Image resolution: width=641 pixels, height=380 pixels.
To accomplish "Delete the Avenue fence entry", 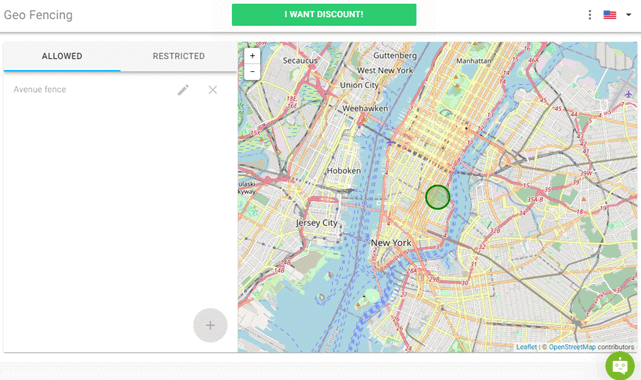I will pyautogui.click(x=213, y=90).
